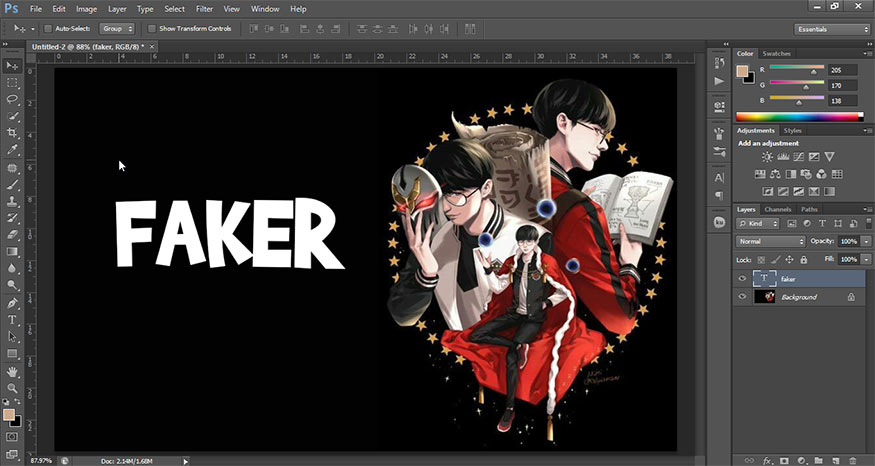The height and width of the screenshot is (466, 875).
Task: Select the Path Selection tool
Action: (12, 337)
